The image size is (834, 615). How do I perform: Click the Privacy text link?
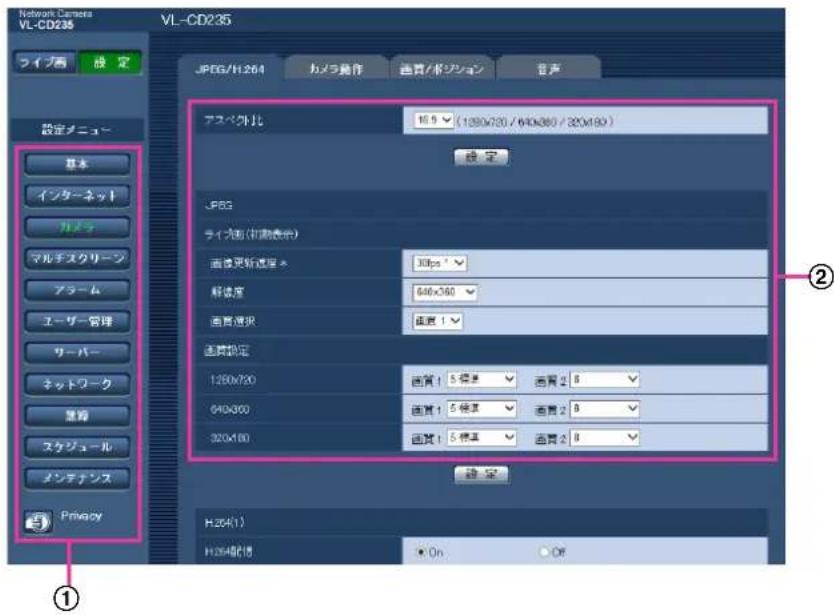coord(81,516)
